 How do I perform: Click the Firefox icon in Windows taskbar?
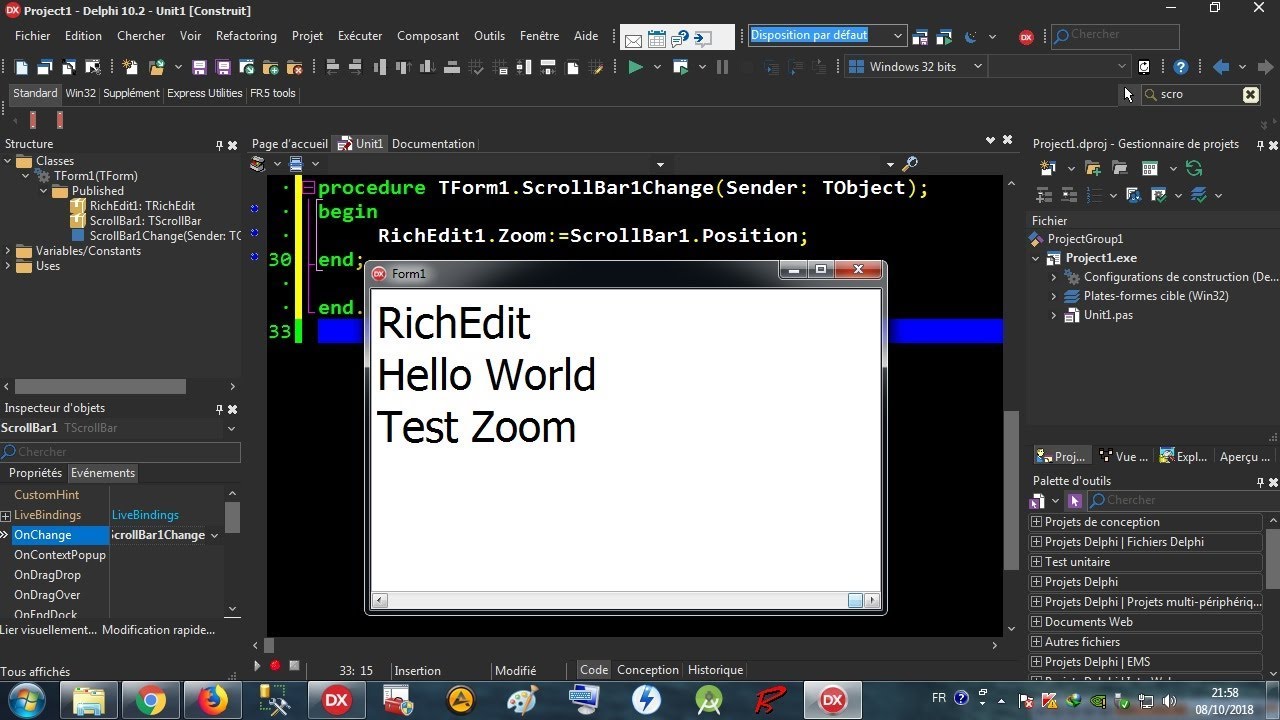click(x=212, y=701)
